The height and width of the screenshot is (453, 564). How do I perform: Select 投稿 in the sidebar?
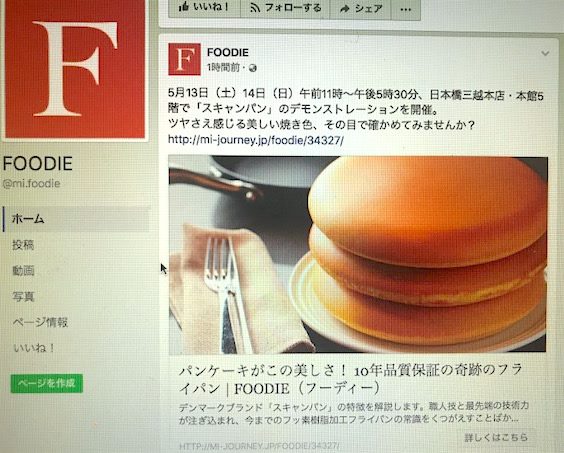(23, 245)
